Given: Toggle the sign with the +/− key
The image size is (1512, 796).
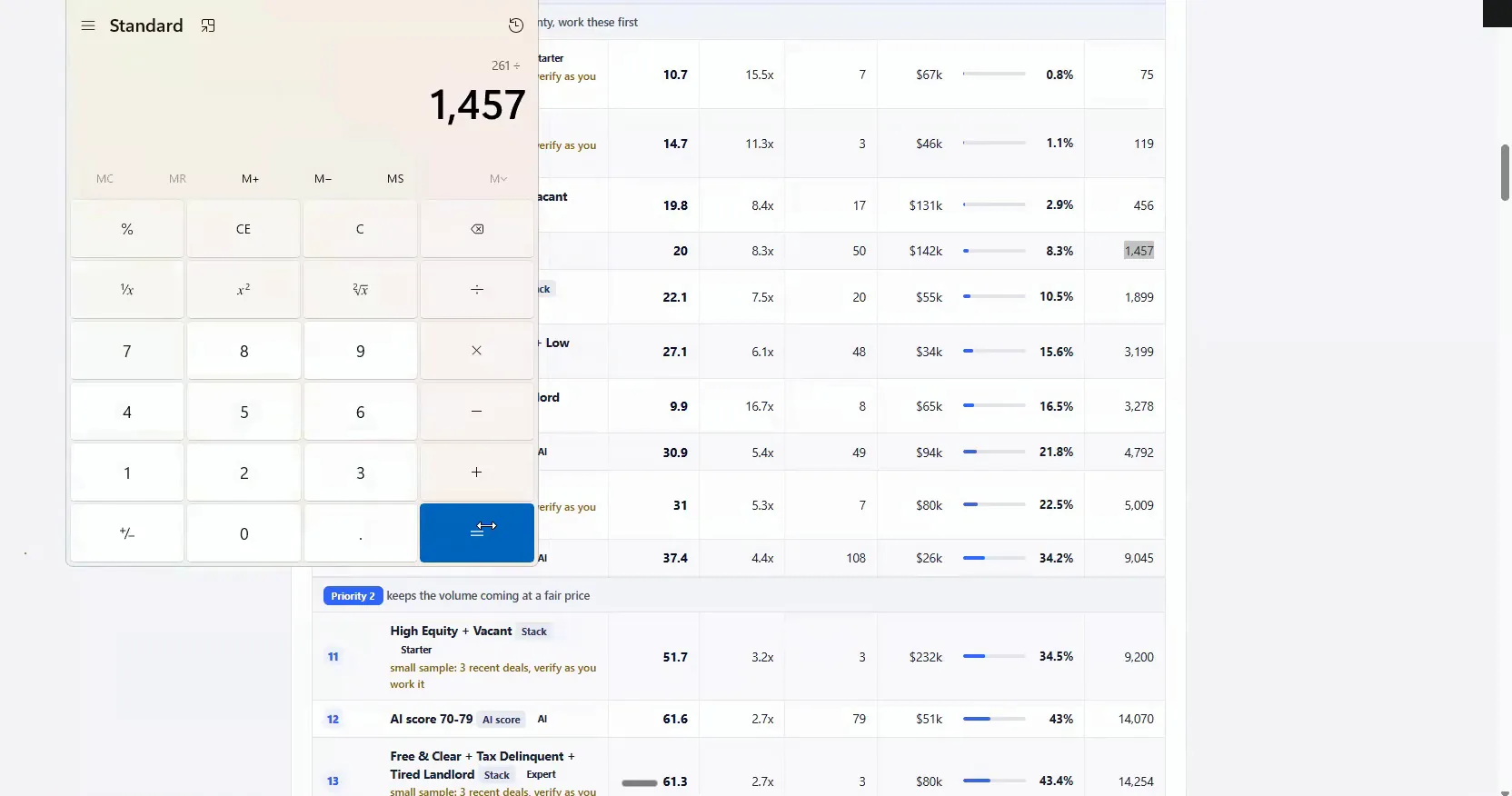Looking at the screenshot, I should tap(127, 533).
